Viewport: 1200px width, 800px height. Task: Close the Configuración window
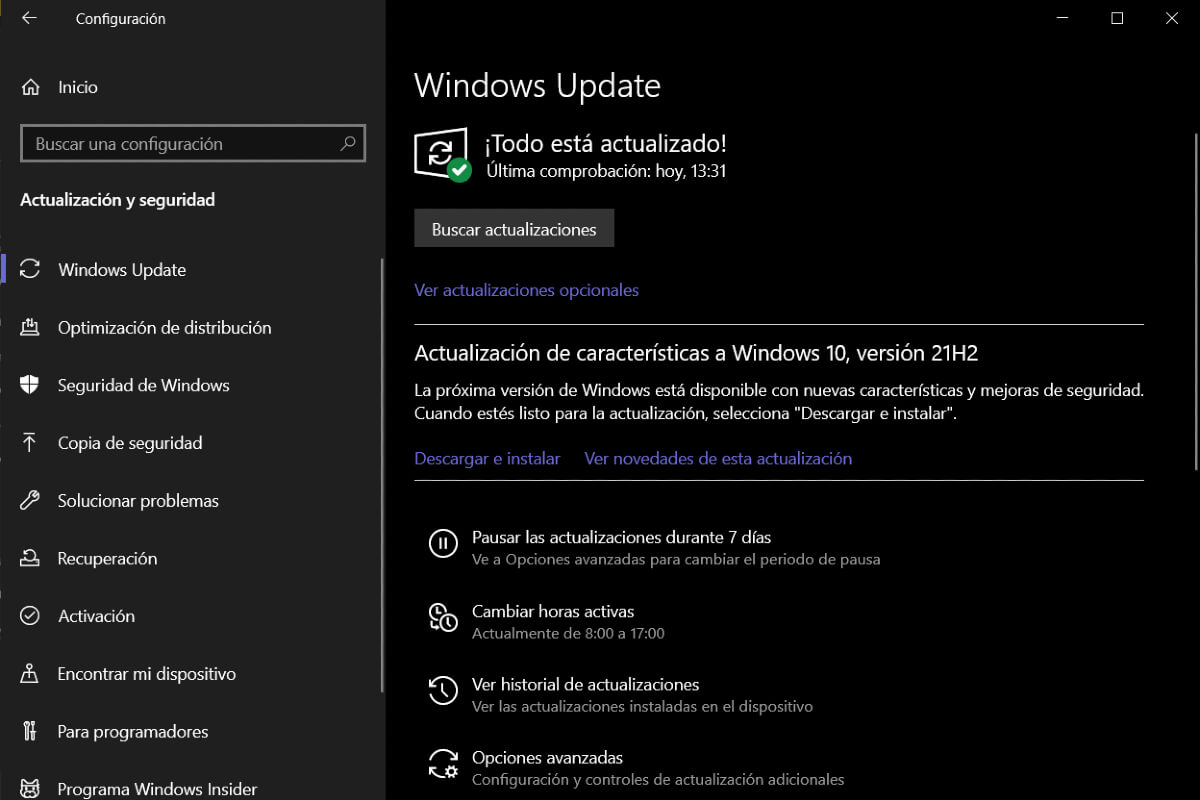coord(1172,18)
